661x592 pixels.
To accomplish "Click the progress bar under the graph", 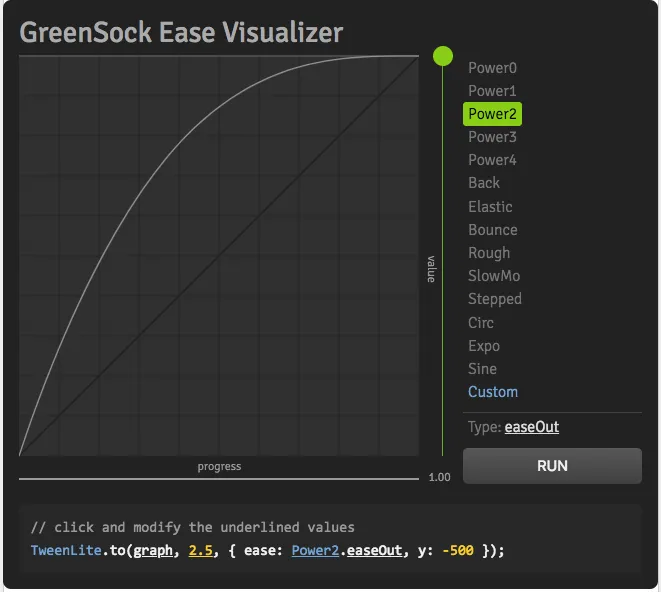I will 219,479.
